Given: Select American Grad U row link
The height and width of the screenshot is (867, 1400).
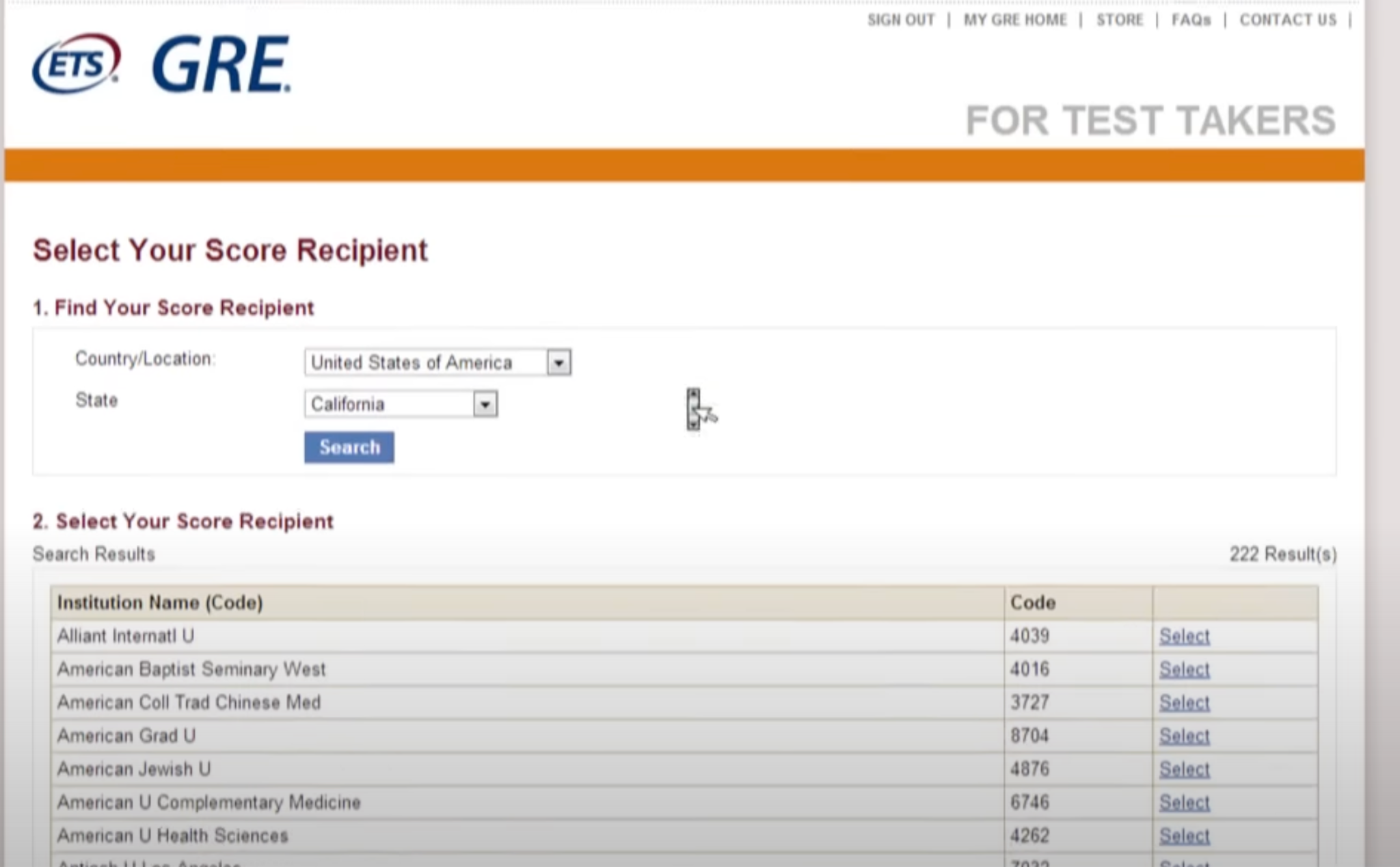Looking at the screenshot, I should point(1184,736).
